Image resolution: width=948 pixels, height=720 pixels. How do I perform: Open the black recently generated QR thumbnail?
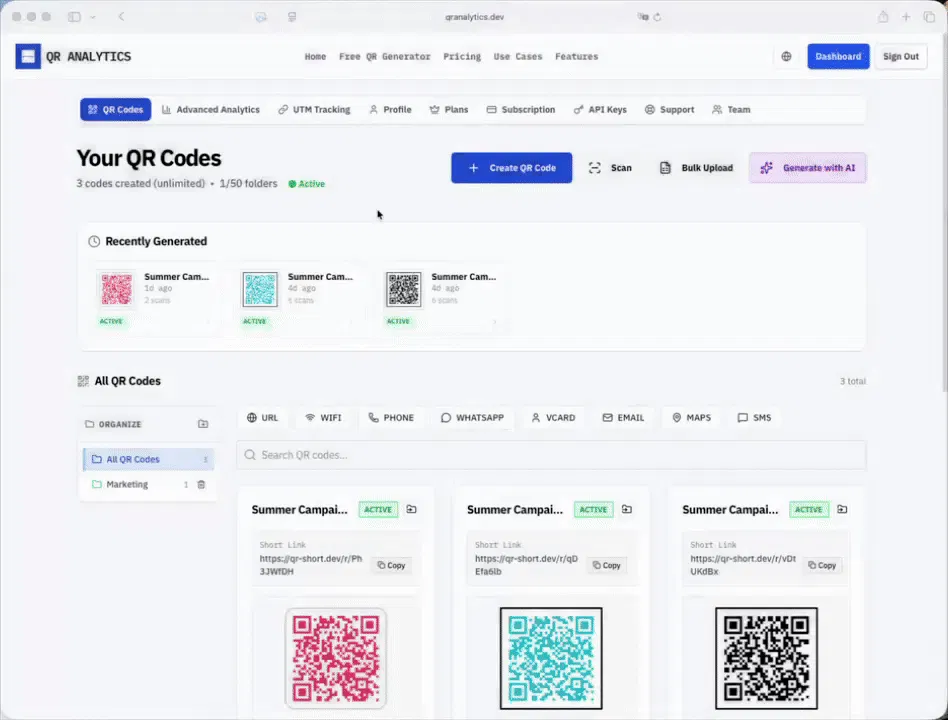(x=404, y=289)
